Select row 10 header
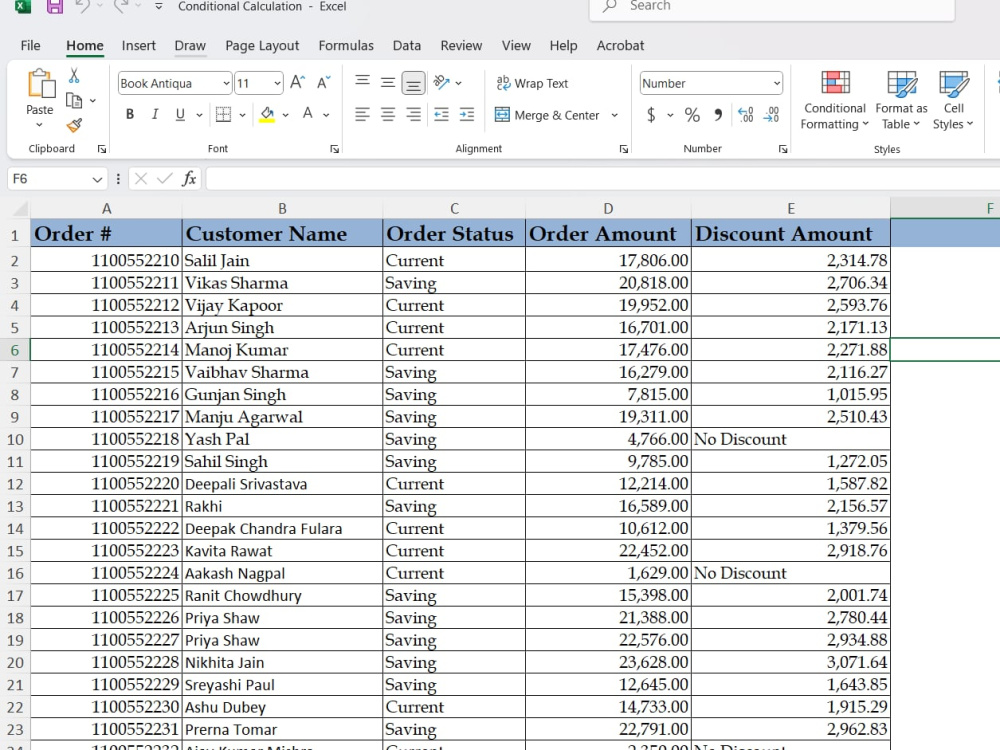This screenshot has height=750, width=1000. coord(15,439)
